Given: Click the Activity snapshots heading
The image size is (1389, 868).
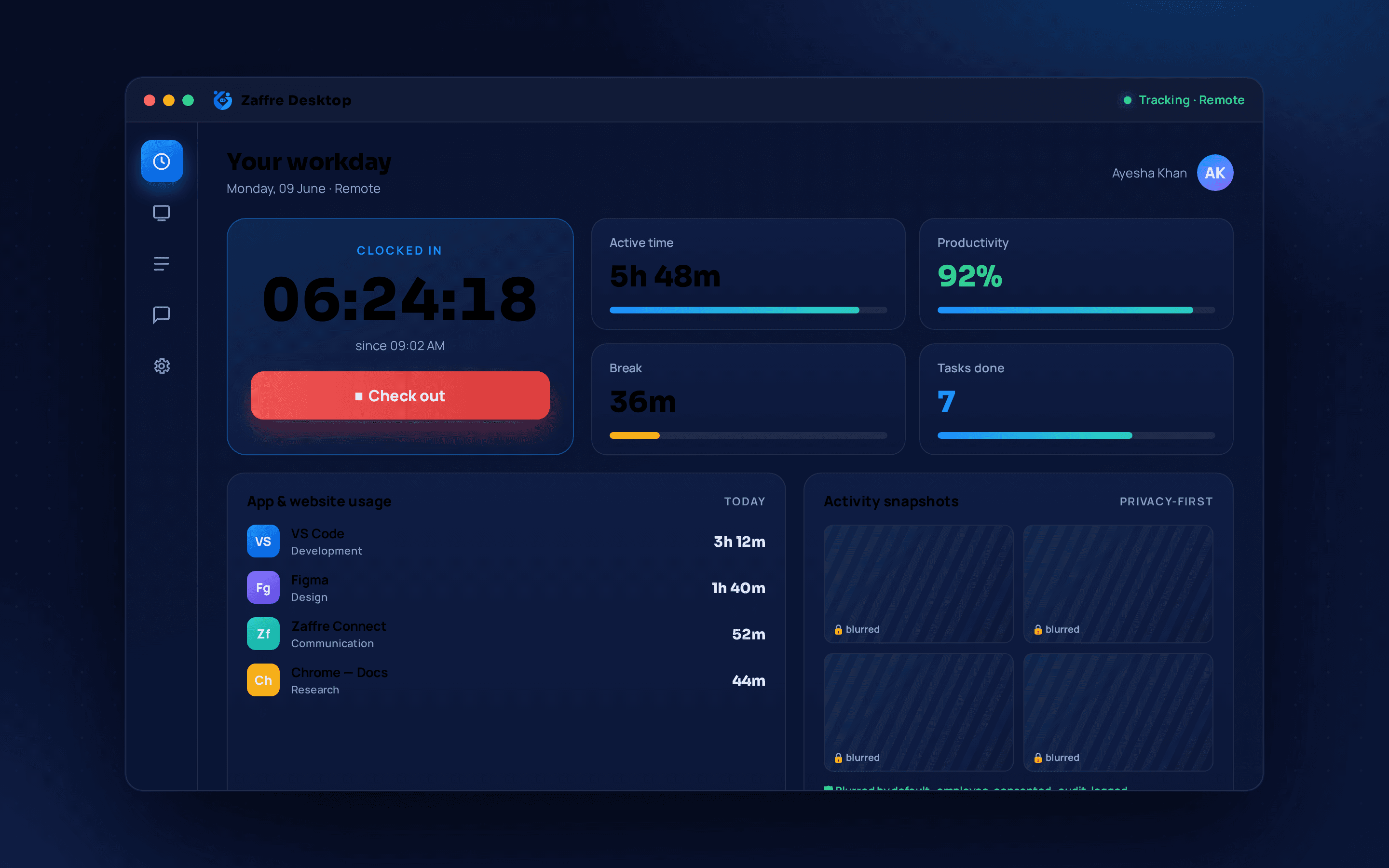Looking at the screenshot, I should 891,501.
